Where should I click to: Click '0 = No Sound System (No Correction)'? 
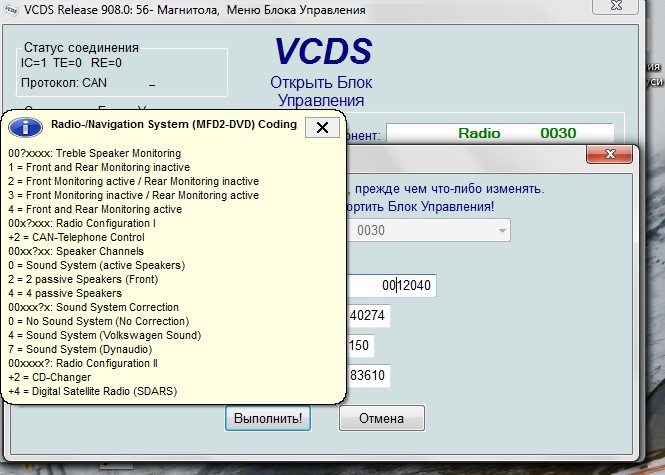(x=98, y=321)
